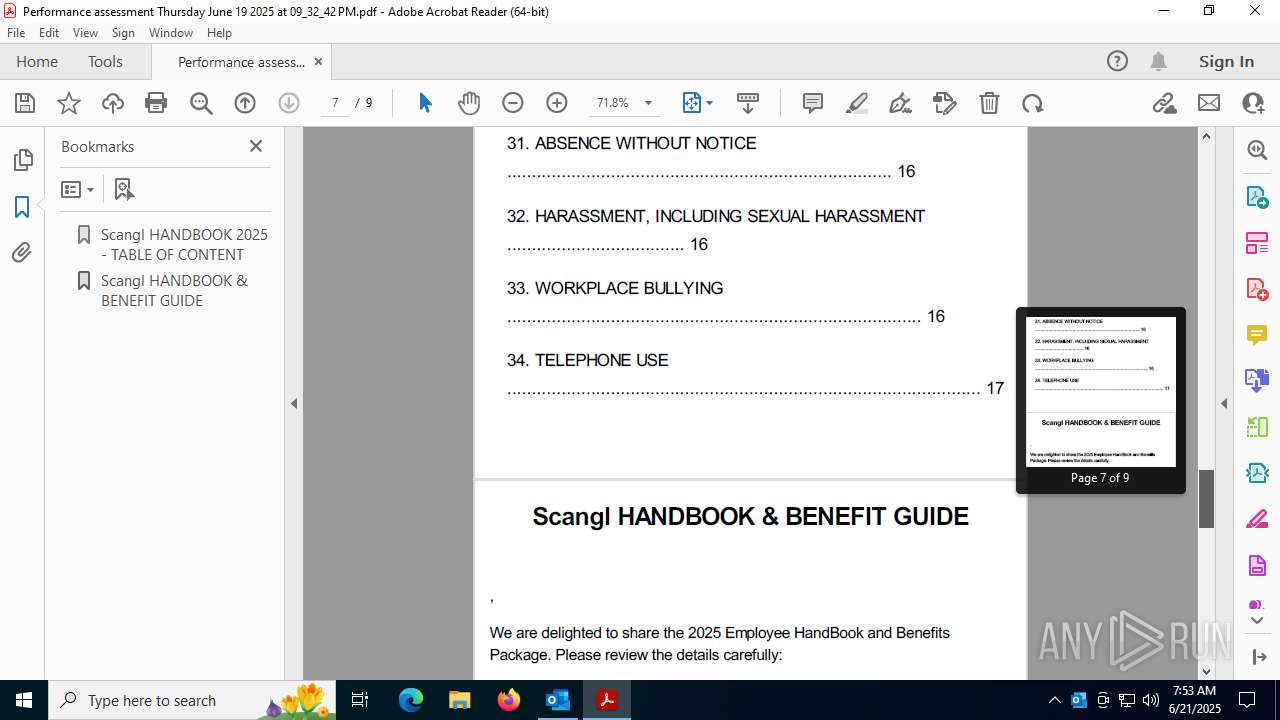Open bookmark options dropdown
Image resolution: width=1280 pixels, height=720 pixels.
(77, 189)
